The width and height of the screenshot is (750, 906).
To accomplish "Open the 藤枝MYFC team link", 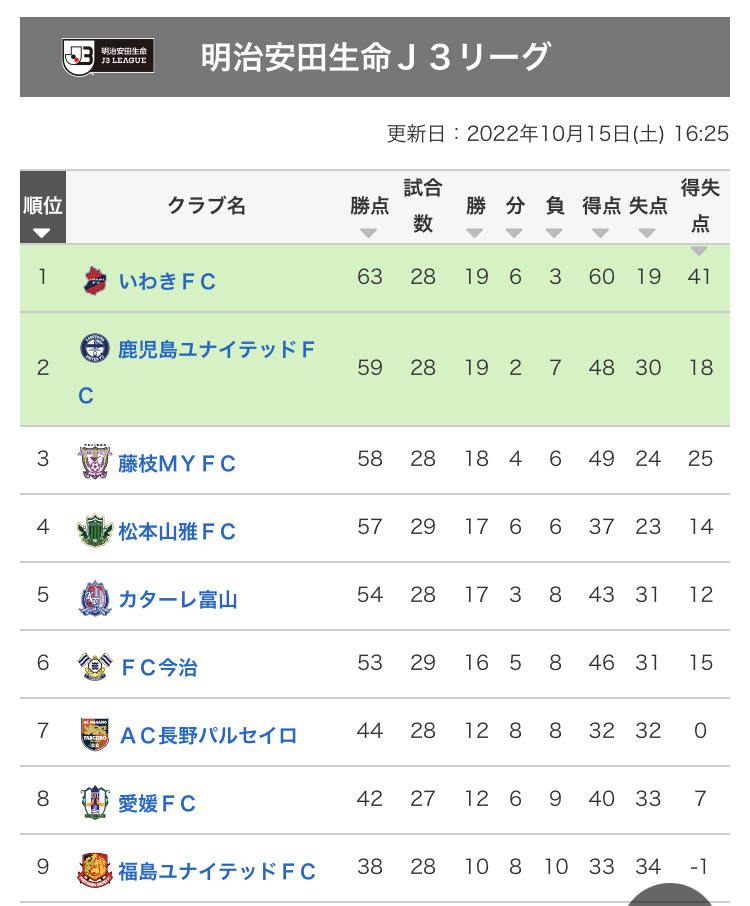I will (x=177, y=463).
